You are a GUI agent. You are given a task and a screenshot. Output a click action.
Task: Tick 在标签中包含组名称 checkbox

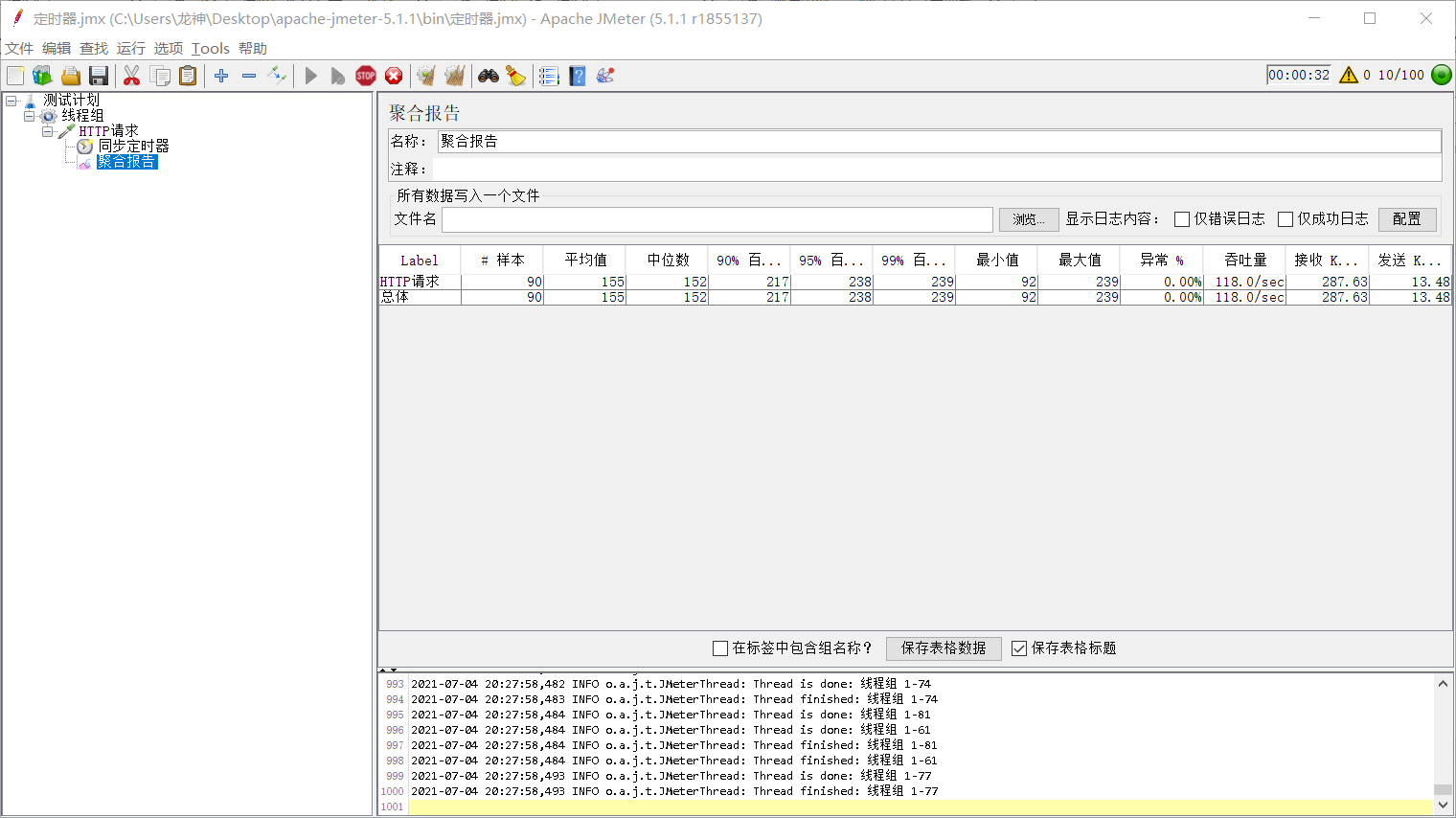720,648
